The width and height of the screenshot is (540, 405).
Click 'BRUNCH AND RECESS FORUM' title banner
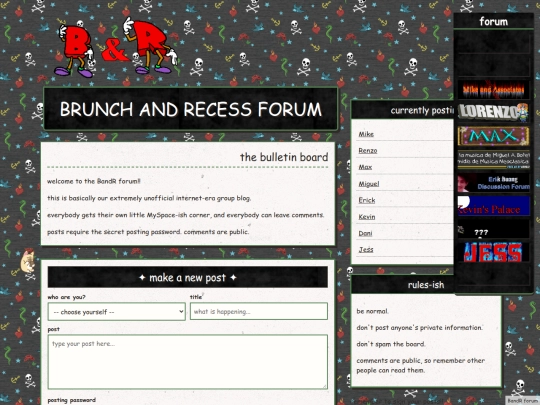click(x=191, y=109)
